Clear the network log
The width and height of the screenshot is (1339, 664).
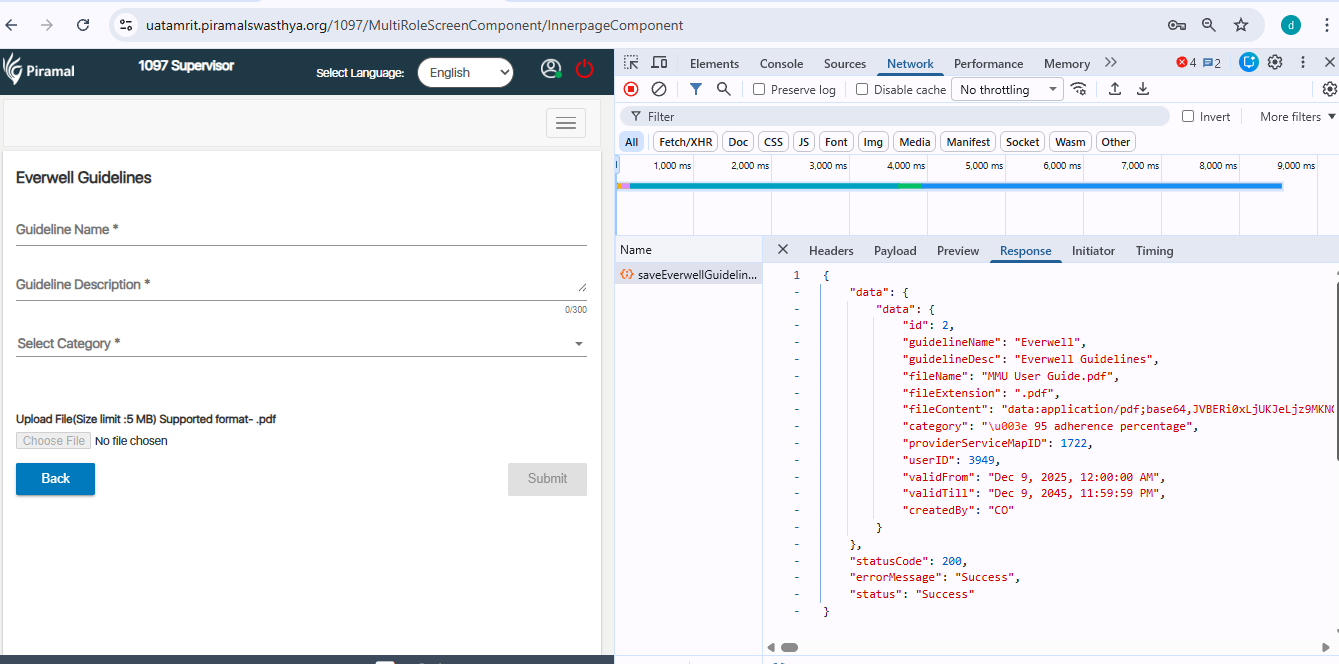pos(659,89)
